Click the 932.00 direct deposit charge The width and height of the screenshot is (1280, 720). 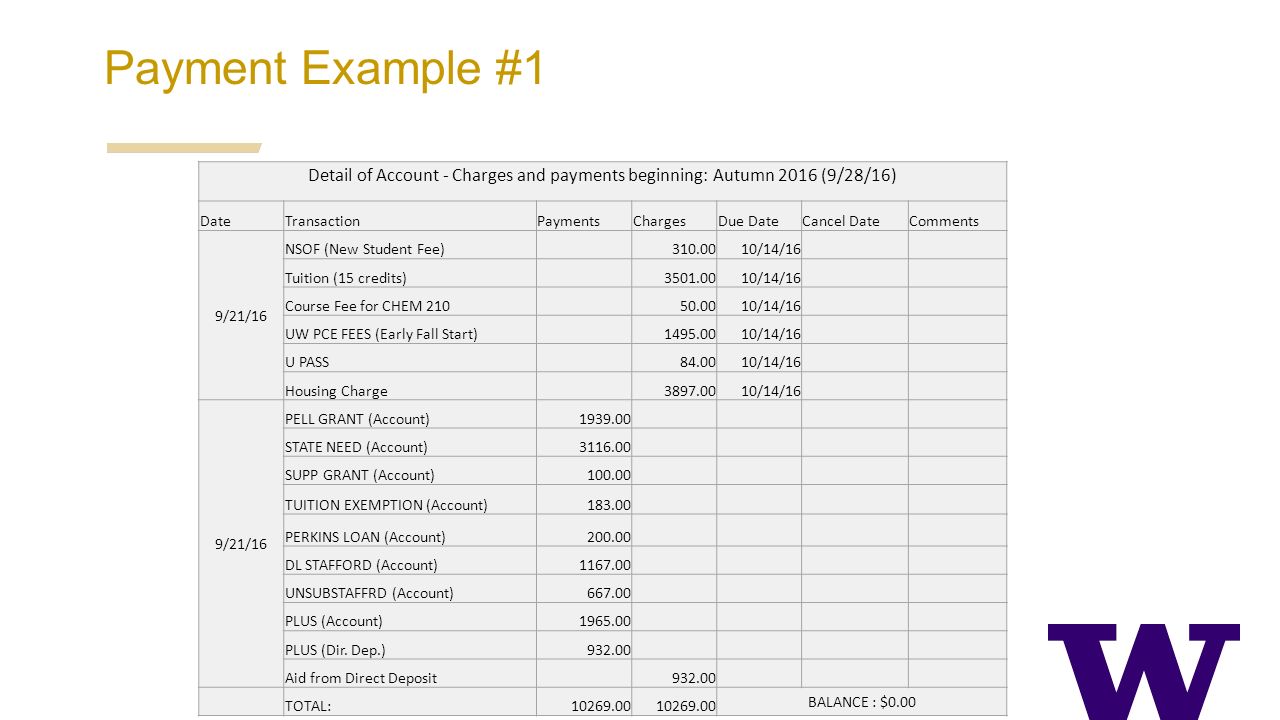693,678
